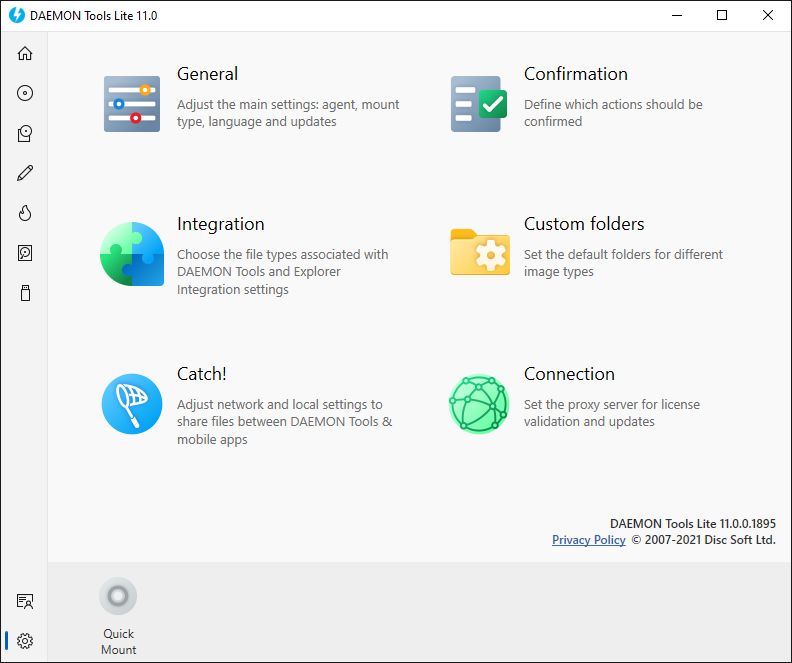Image resolution: width=792 pixels, height=663 pixels.
Task: Click "Set the default folders" description
Action: point(623,263)
